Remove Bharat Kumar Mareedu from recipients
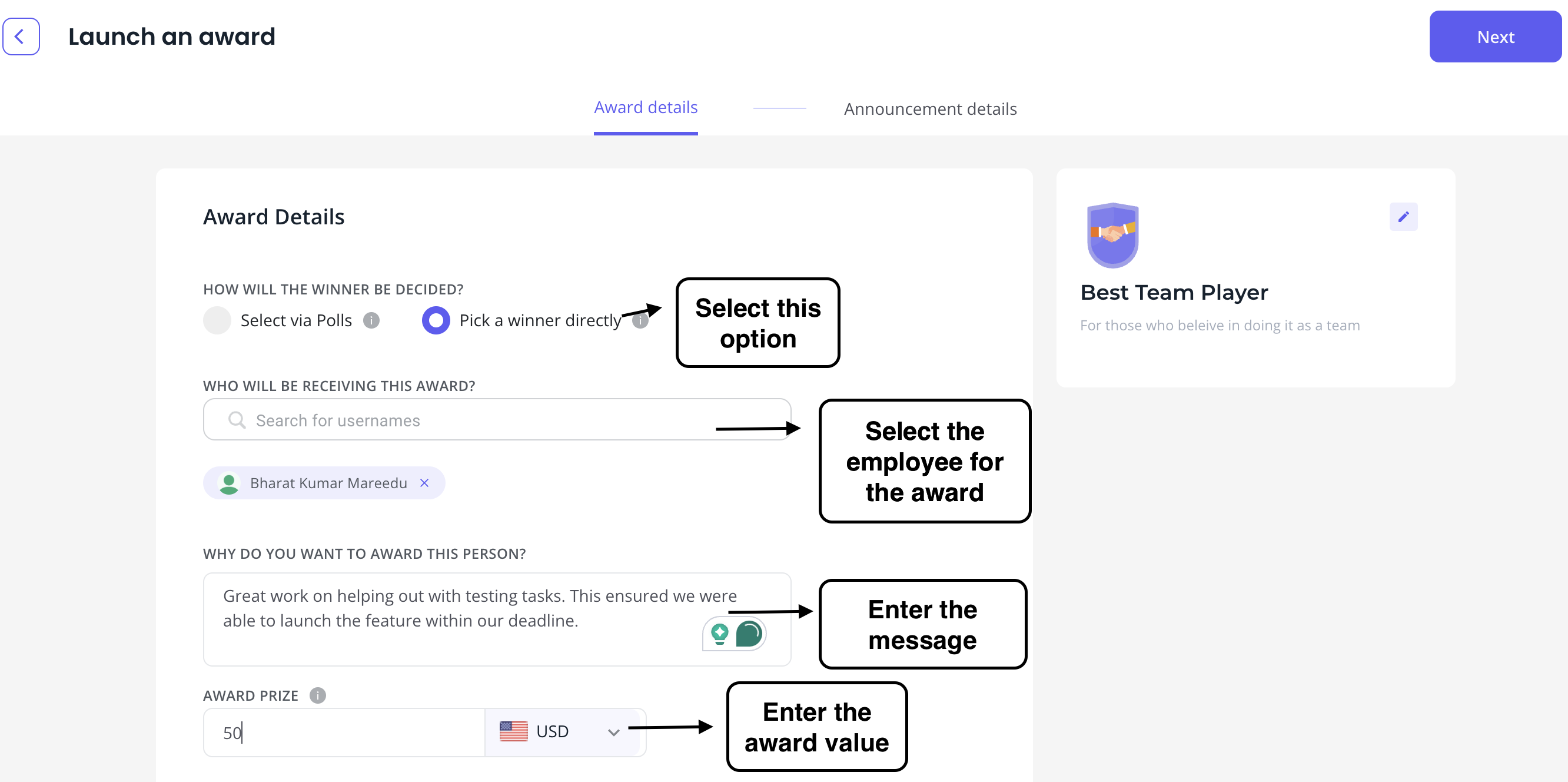This screenshot has height=782, width=1568. tap(425, 483)
